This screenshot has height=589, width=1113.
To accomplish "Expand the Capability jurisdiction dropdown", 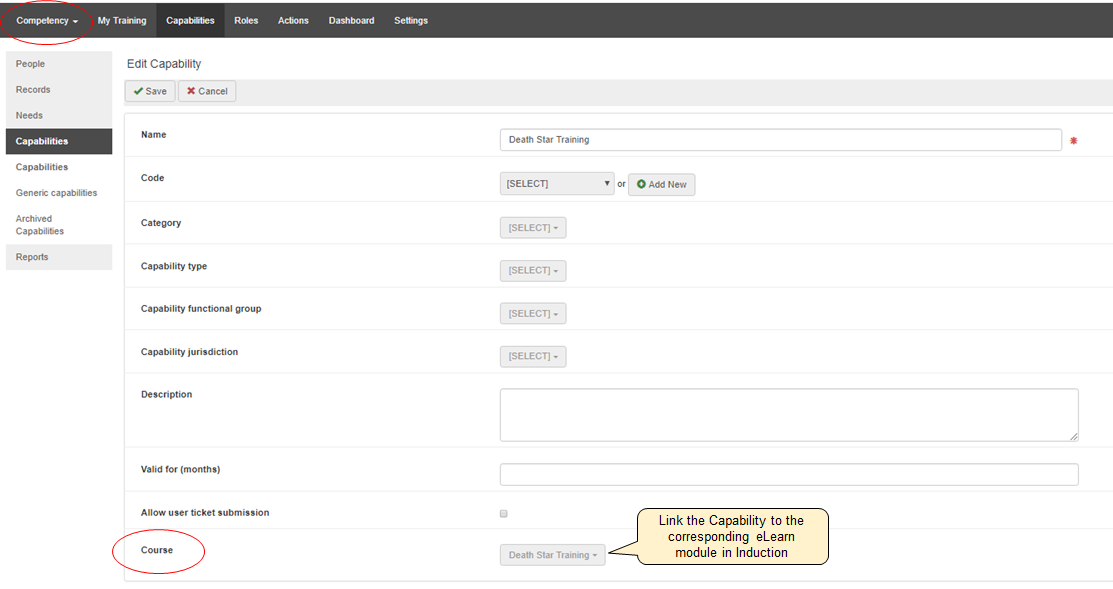I will [533, 357].
